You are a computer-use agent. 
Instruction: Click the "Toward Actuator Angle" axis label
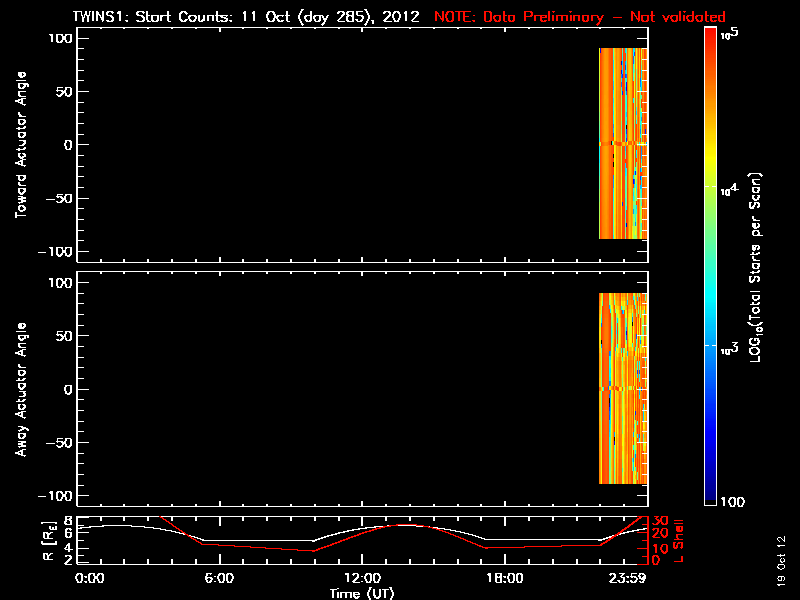tap(21, 145)
